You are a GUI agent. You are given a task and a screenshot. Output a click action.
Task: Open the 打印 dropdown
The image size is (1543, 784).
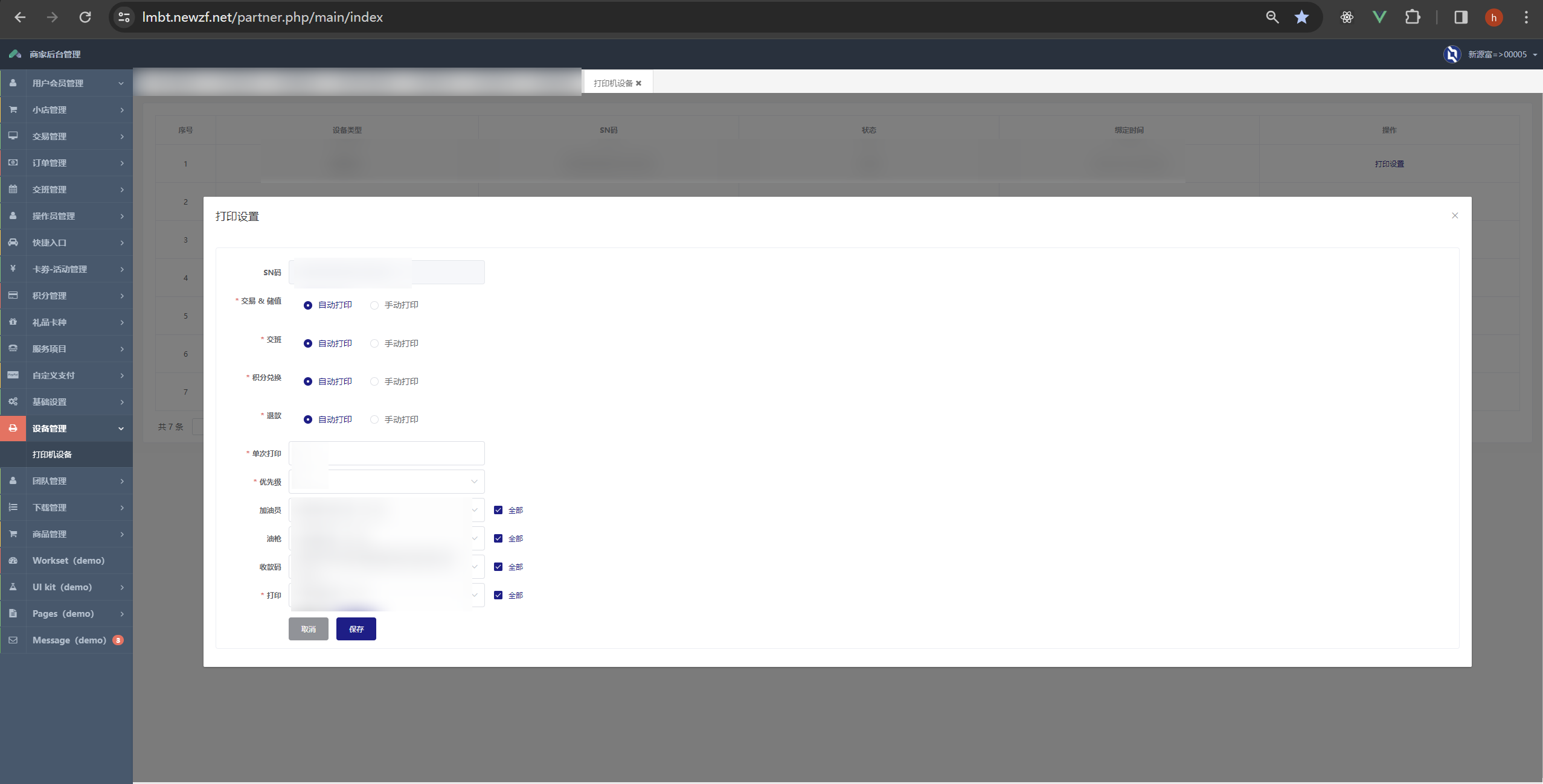point(387,595)
